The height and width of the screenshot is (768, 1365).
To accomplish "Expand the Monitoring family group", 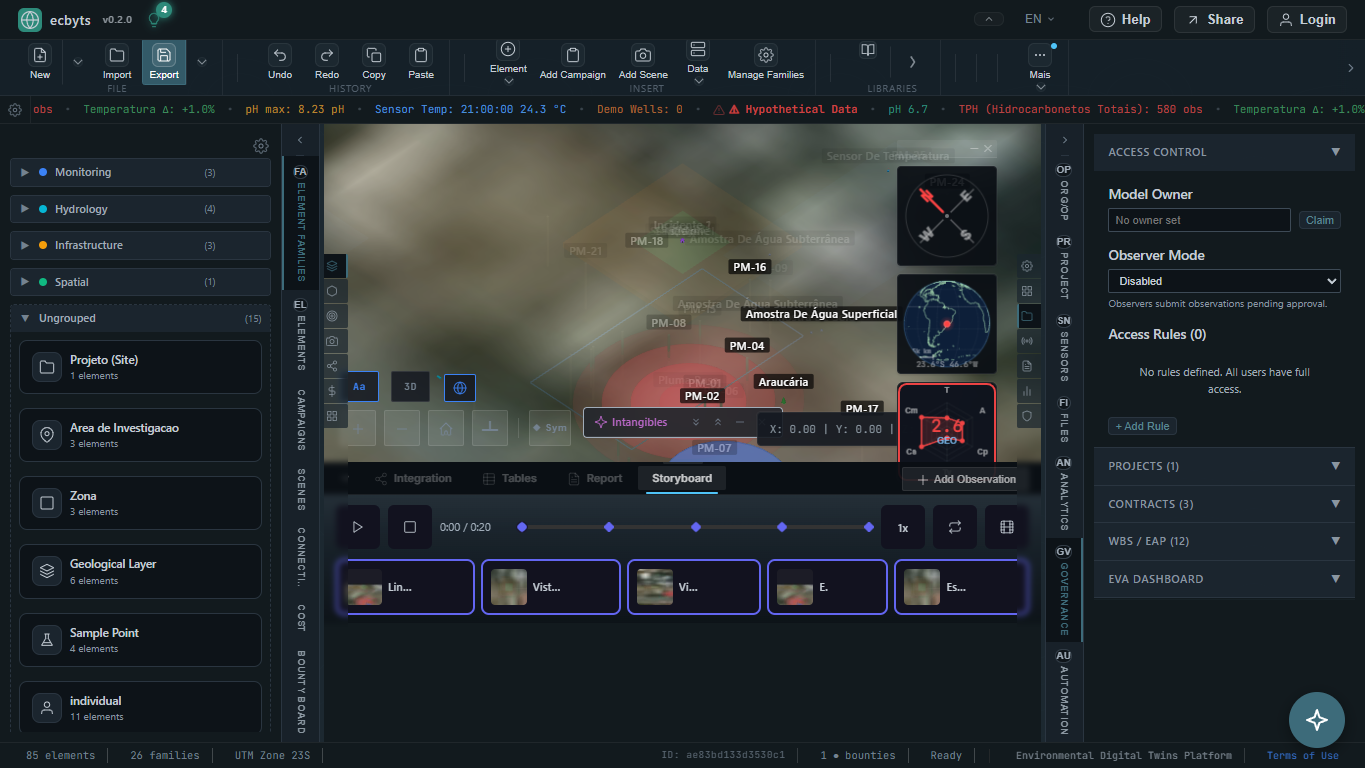I will tap(140, 173).
